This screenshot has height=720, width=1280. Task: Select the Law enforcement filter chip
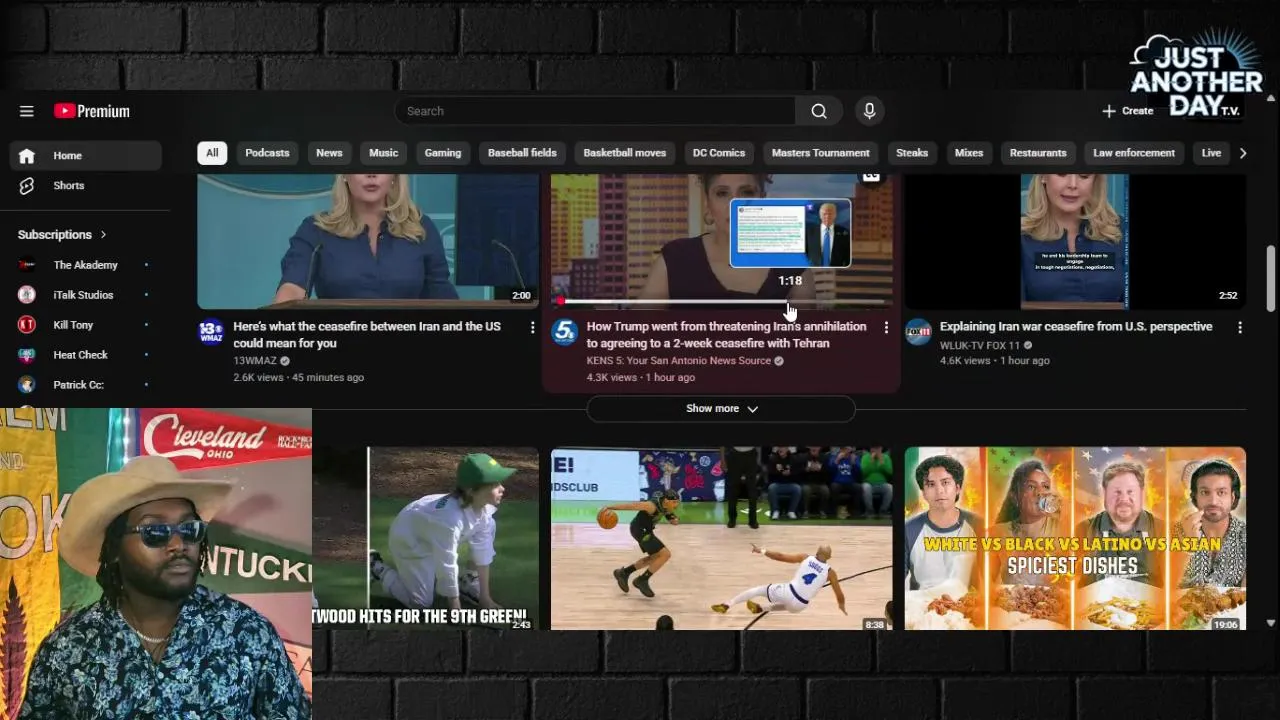click(x=1134, y=153)
